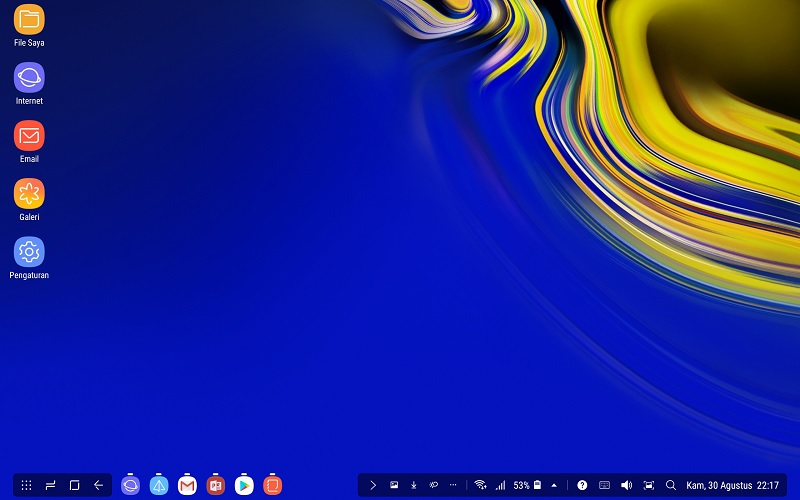Image resolution: width=800 pixels, height=500 pixels.
Task: Toggle the Wi-Fi status icon
Action: coord(480,485)
